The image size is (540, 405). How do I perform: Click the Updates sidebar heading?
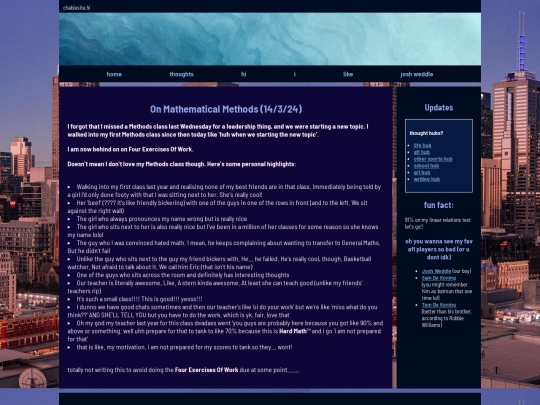point(439,107)
